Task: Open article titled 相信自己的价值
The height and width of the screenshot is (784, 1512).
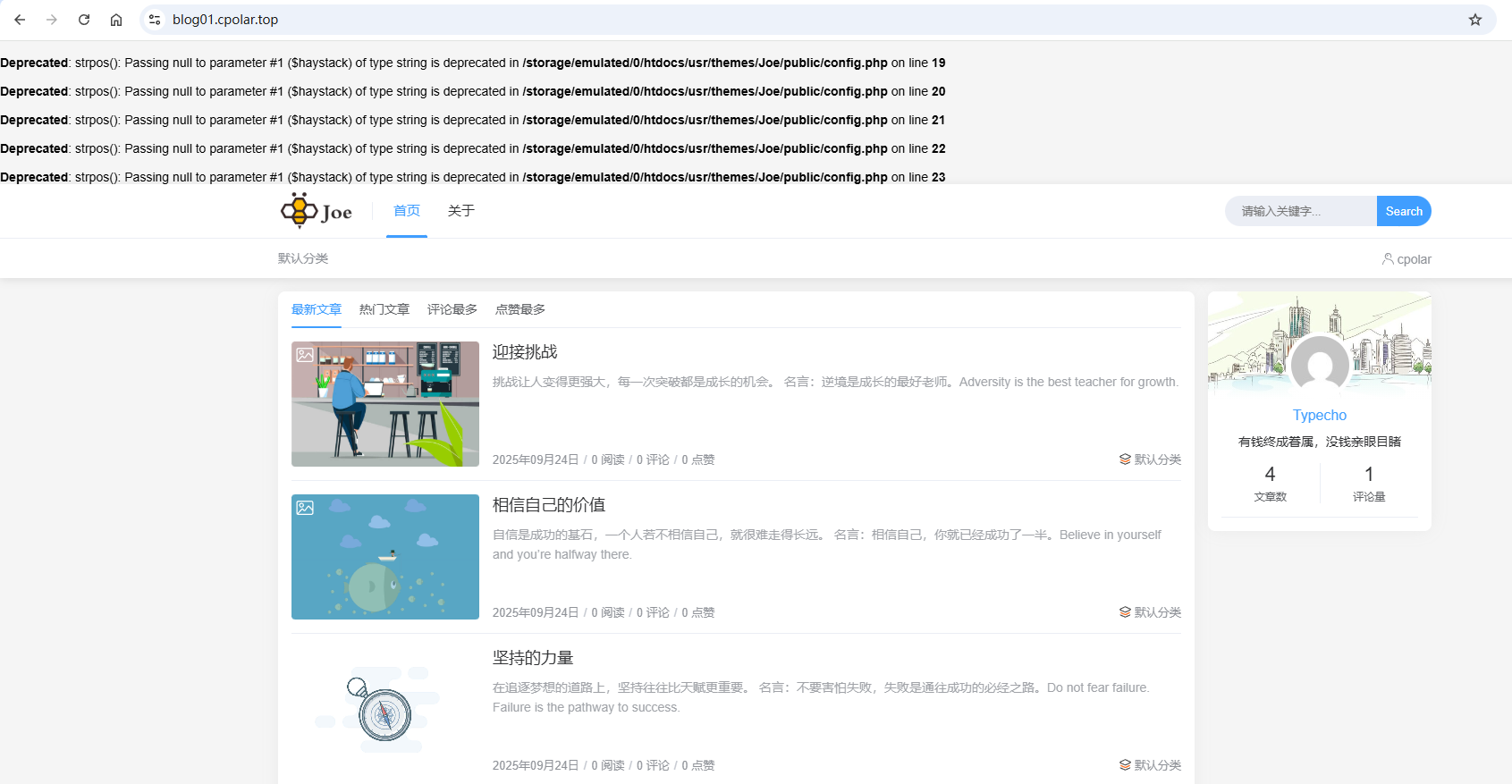Action: 549,505
